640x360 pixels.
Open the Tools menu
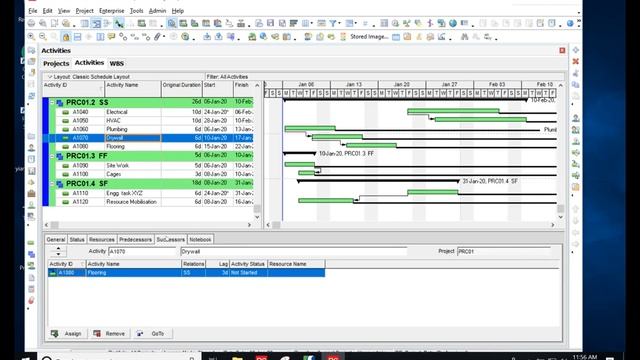coord(136,11)
